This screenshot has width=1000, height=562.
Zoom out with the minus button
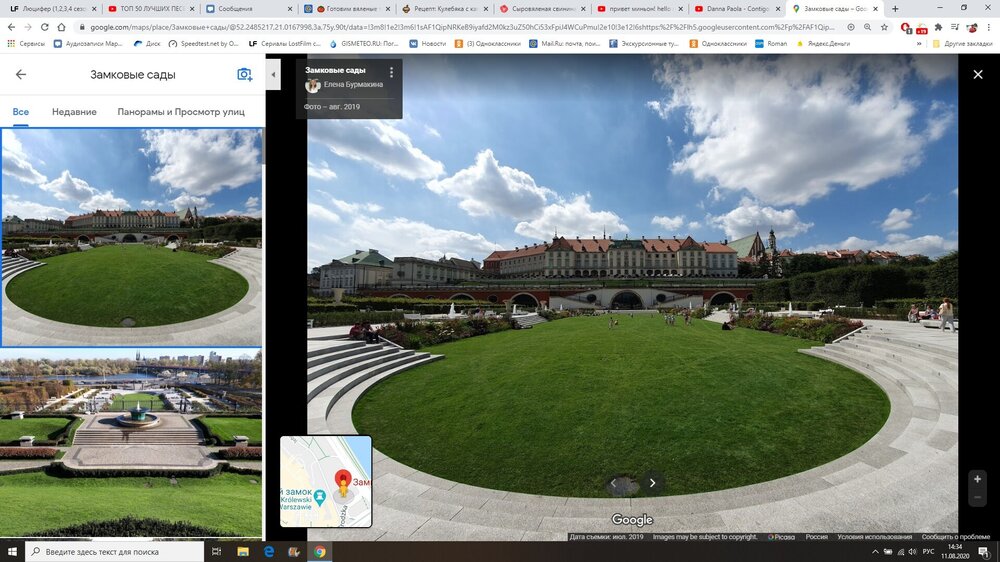tap(977, 499)
